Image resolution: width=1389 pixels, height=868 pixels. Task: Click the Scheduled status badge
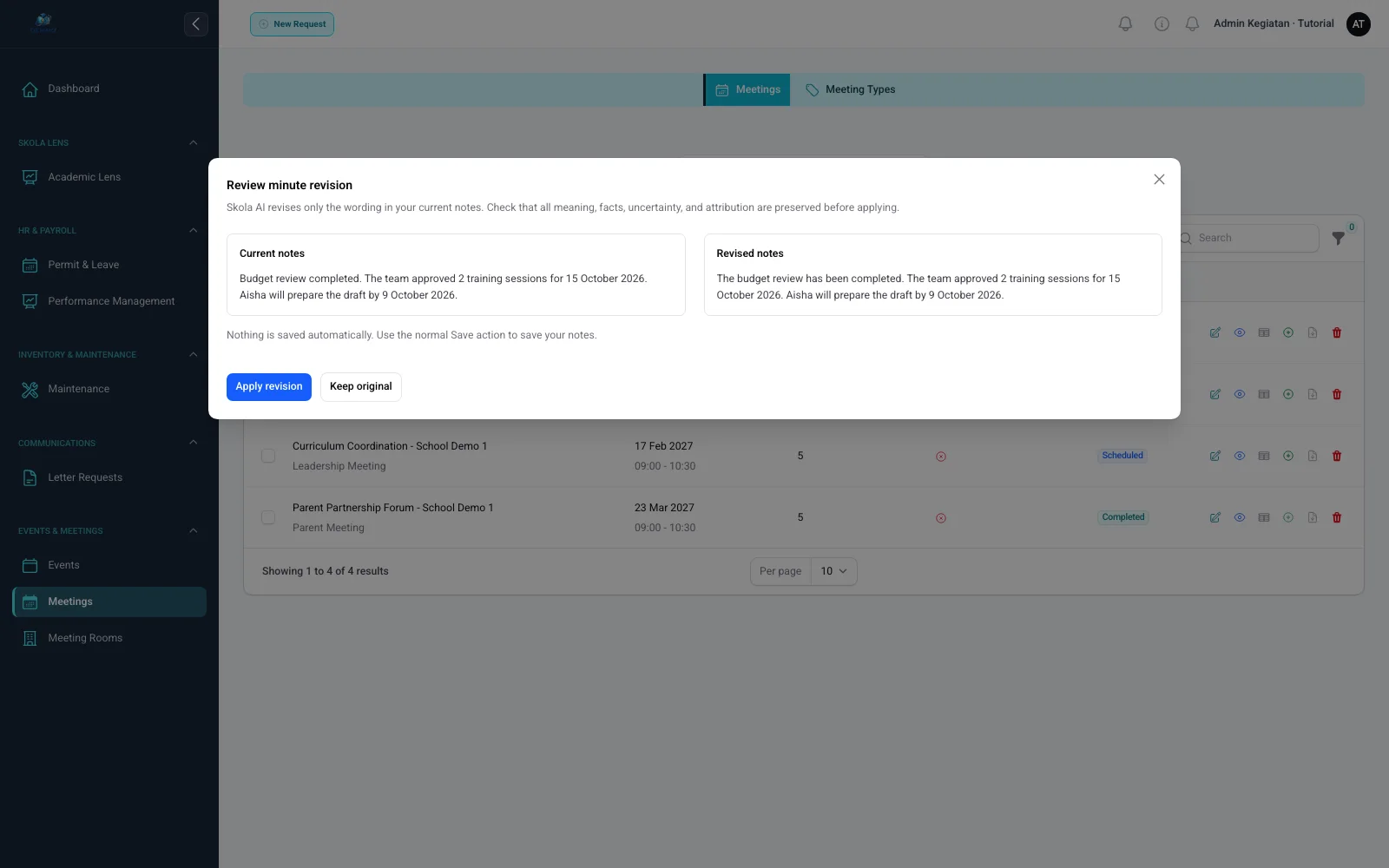tap(1122, 456)
